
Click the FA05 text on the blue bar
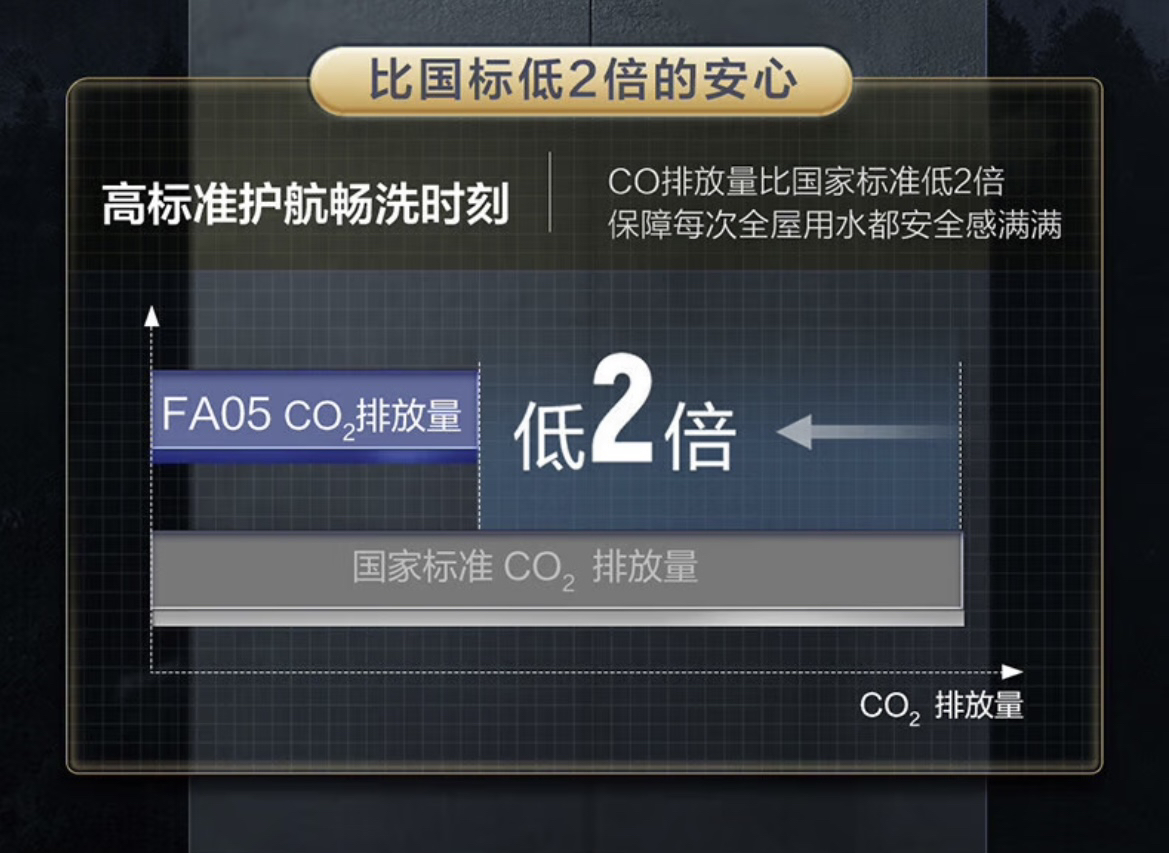[x=215, y=415]
